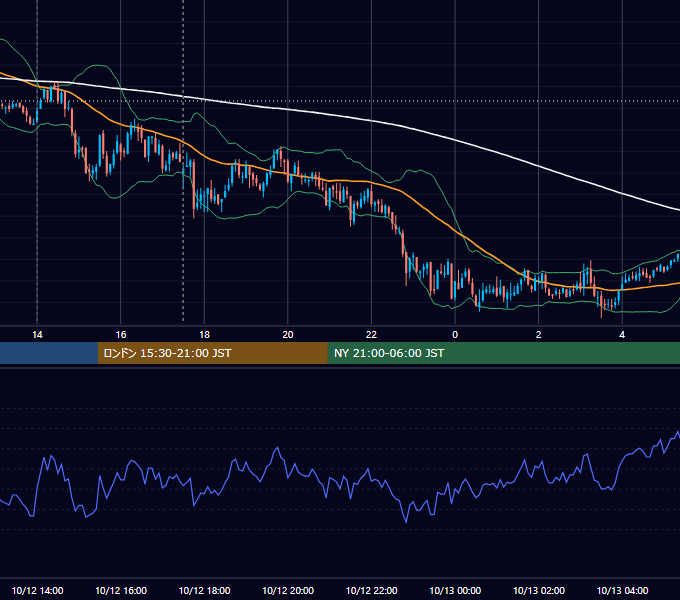Click the 10/13 04:00 time label
Image resolution: width=680 pixels, height=600 pixels.
[622, 590]
